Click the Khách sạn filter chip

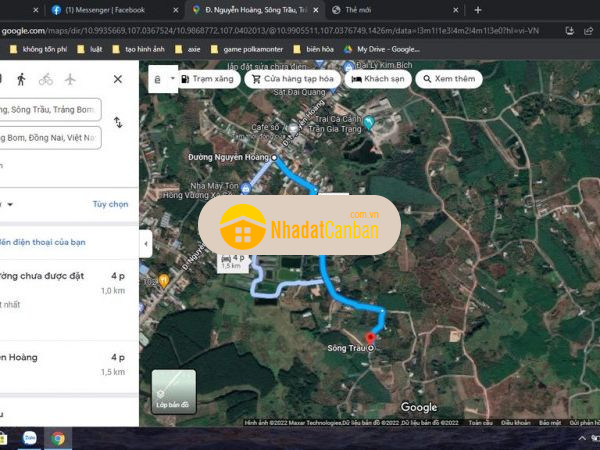[x=378, y=78]
